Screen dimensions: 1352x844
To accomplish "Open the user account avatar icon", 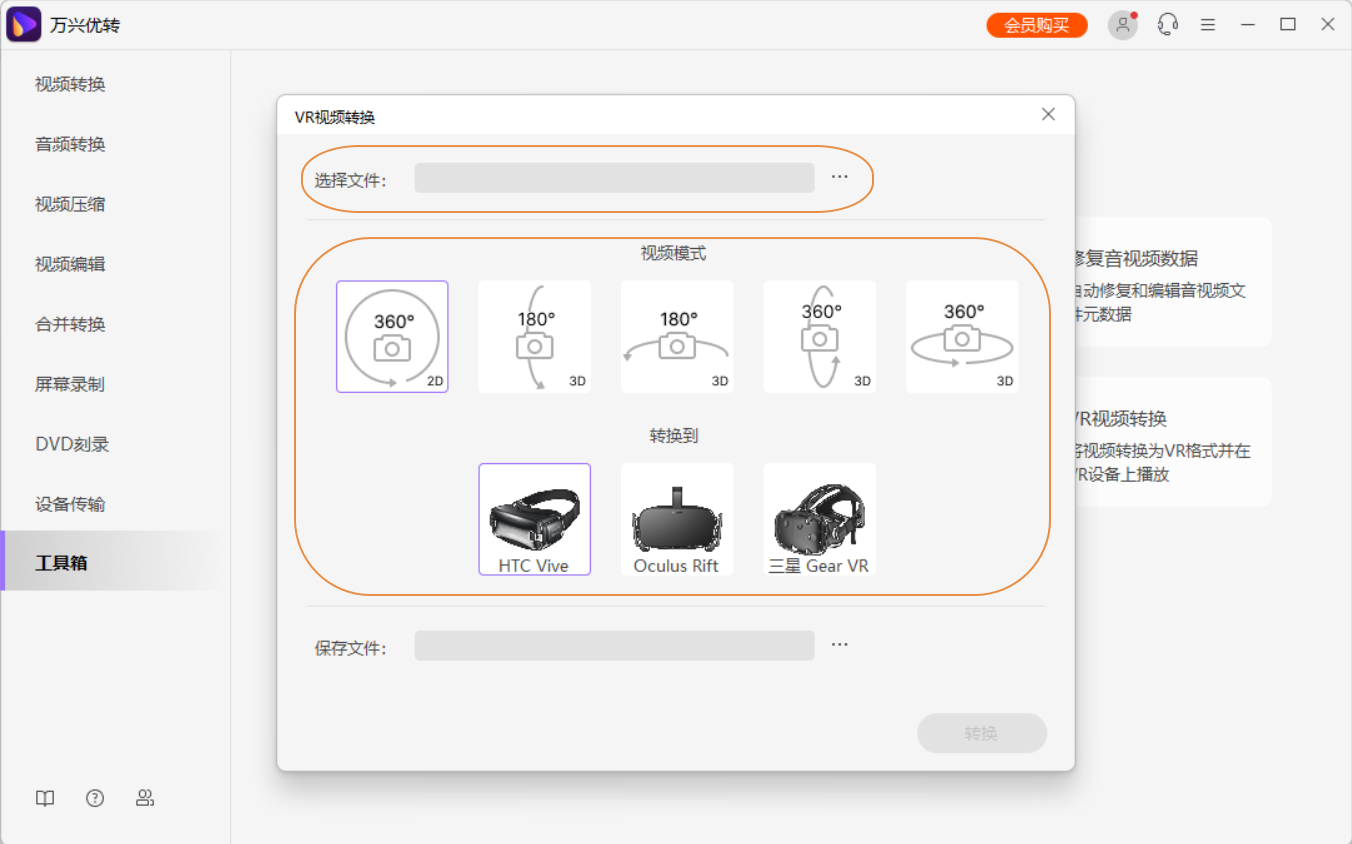I will [x=1122, y=24].
